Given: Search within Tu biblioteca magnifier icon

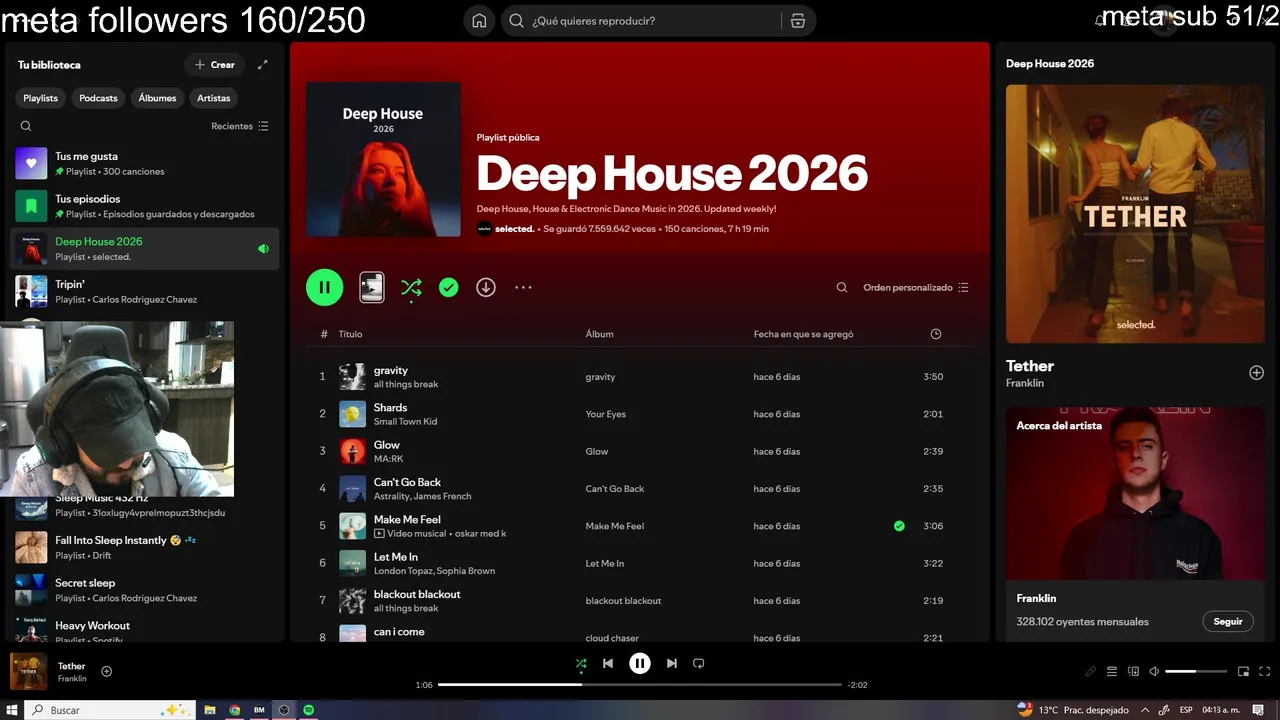Looking at the screenshot, I should click(x=26, y=126).
